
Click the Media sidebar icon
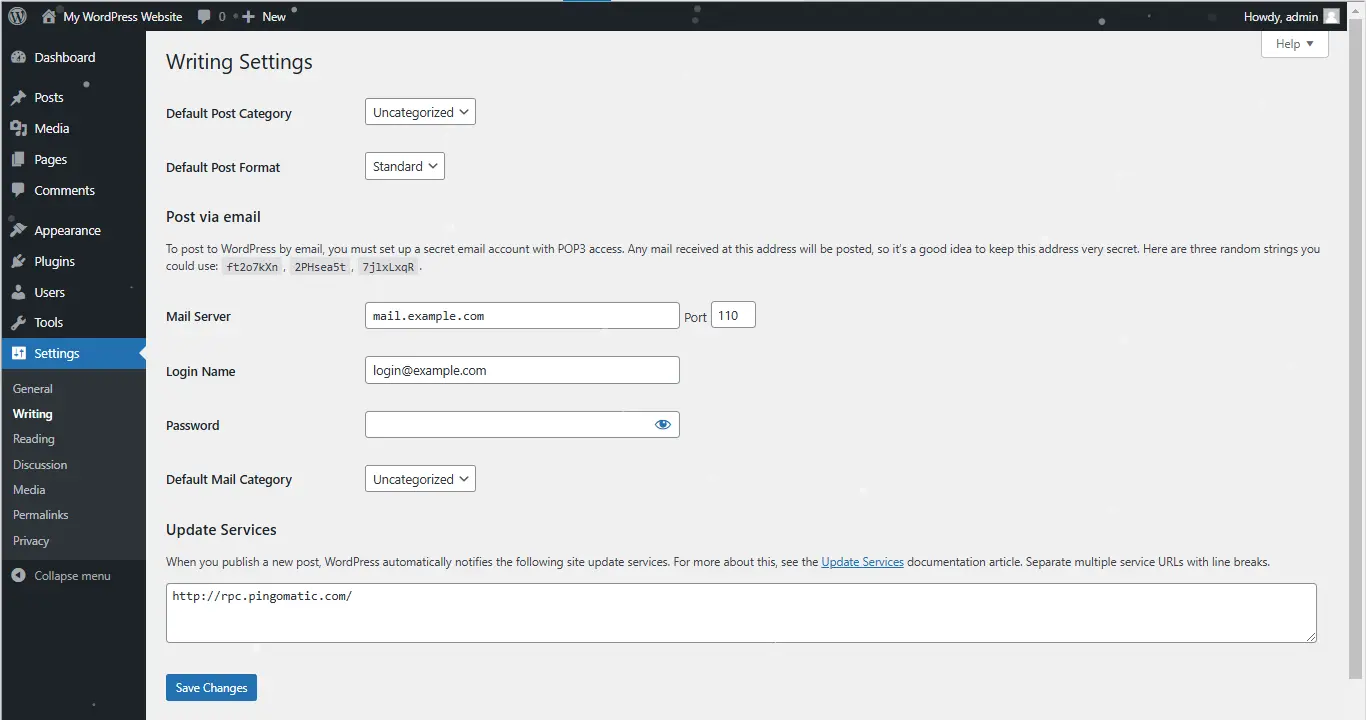tap(18, 128)
